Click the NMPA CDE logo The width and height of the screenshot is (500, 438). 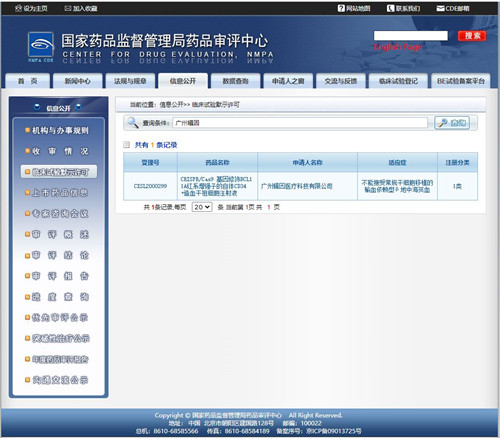(41, 47)
